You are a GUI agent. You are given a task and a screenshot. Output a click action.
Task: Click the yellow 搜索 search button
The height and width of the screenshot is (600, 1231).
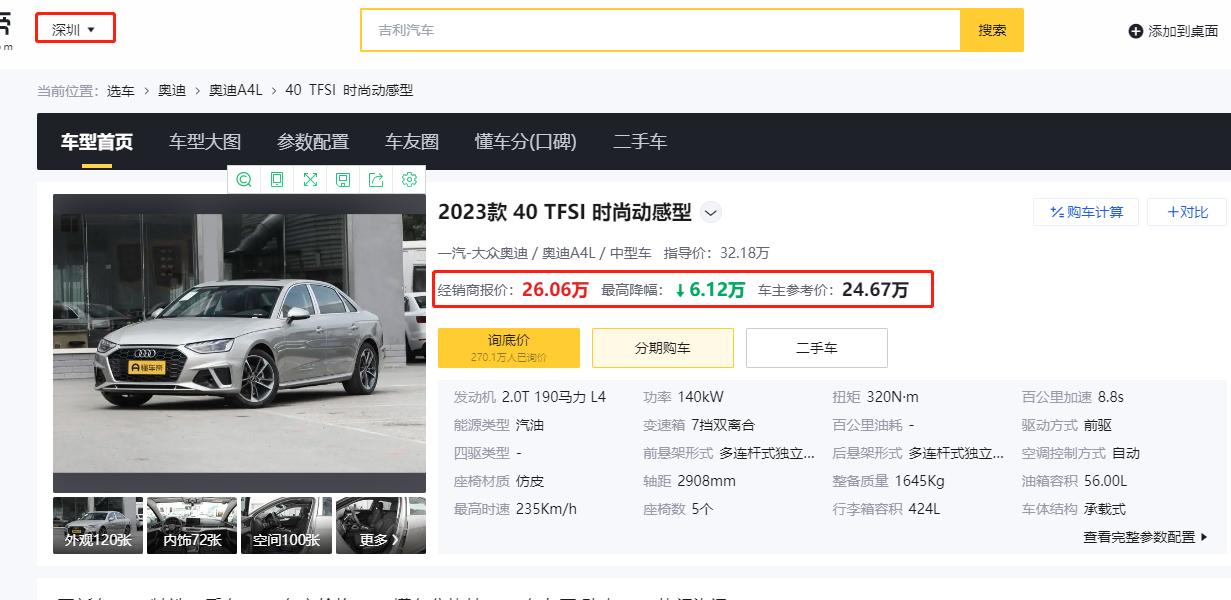(x=992, y=31)
